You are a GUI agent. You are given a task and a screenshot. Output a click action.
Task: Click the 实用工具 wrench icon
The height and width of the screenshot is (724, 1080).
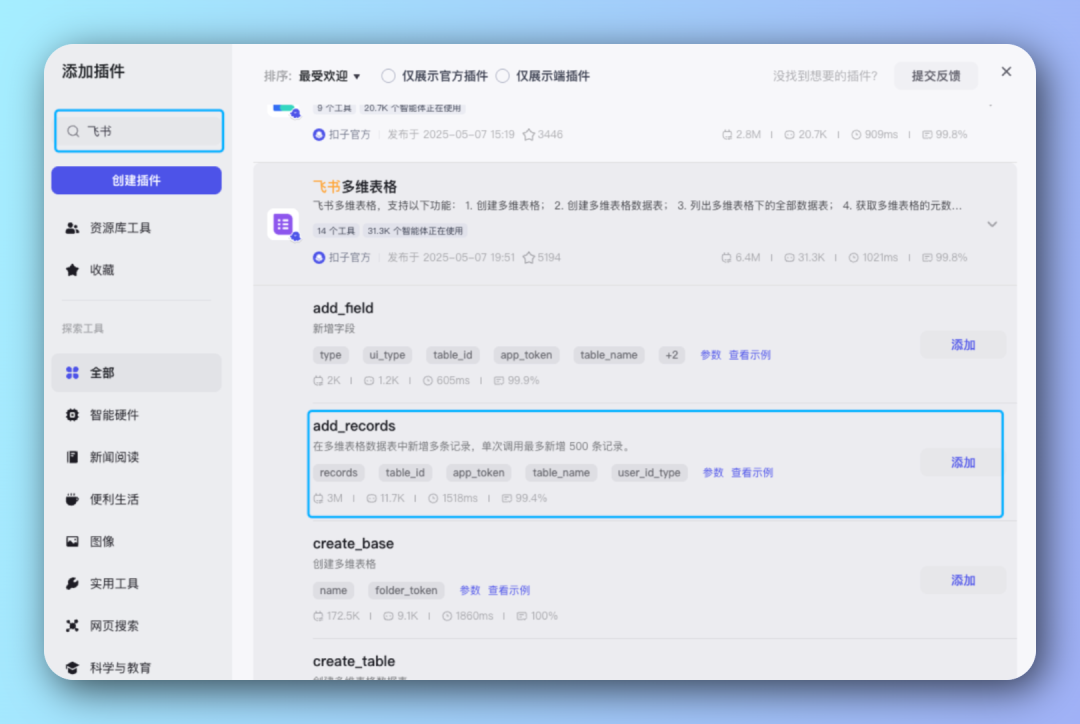[x=72, y=583]
